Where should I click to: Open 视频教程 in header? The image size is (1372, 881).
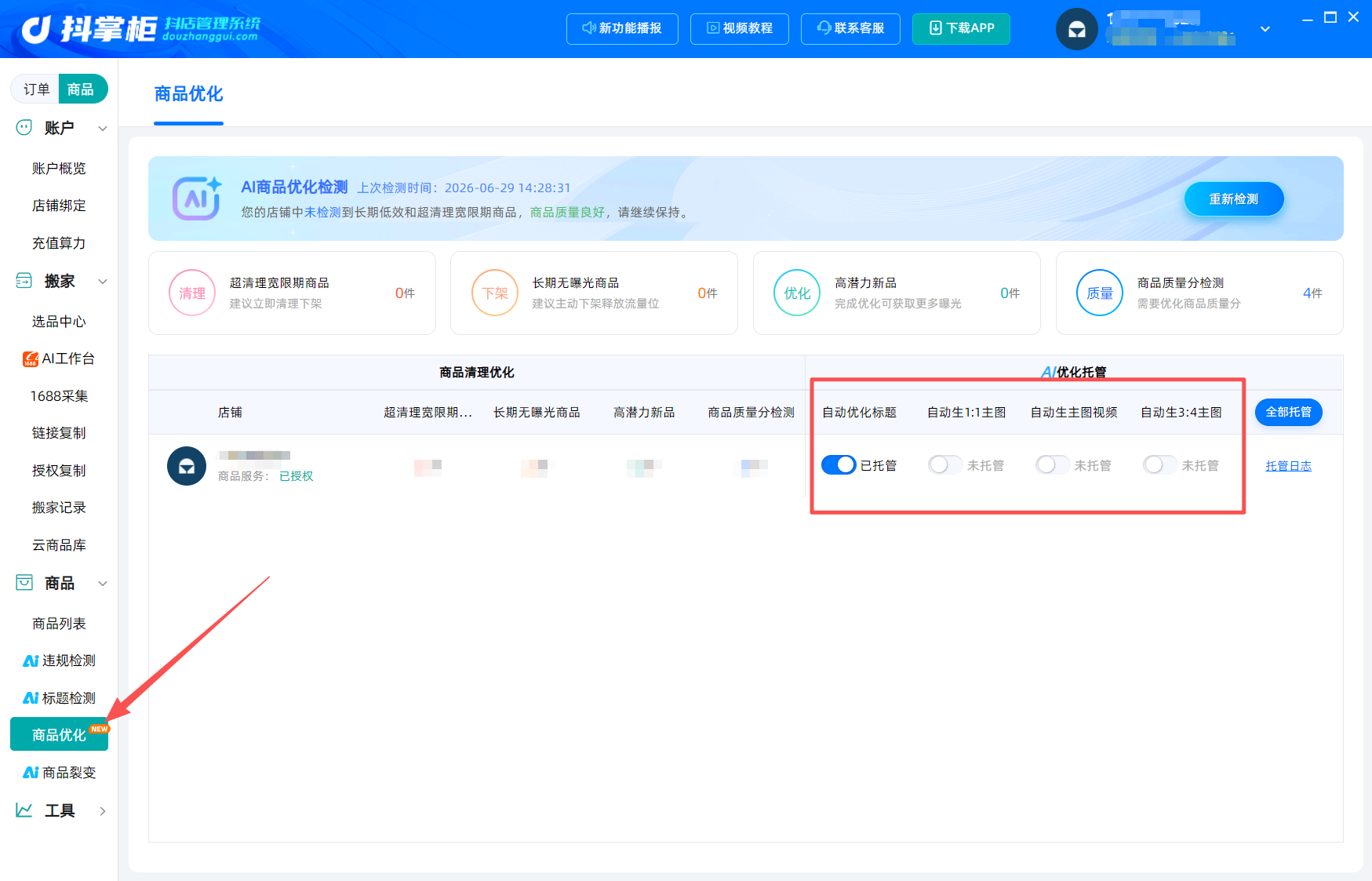(x=739, y=28)
